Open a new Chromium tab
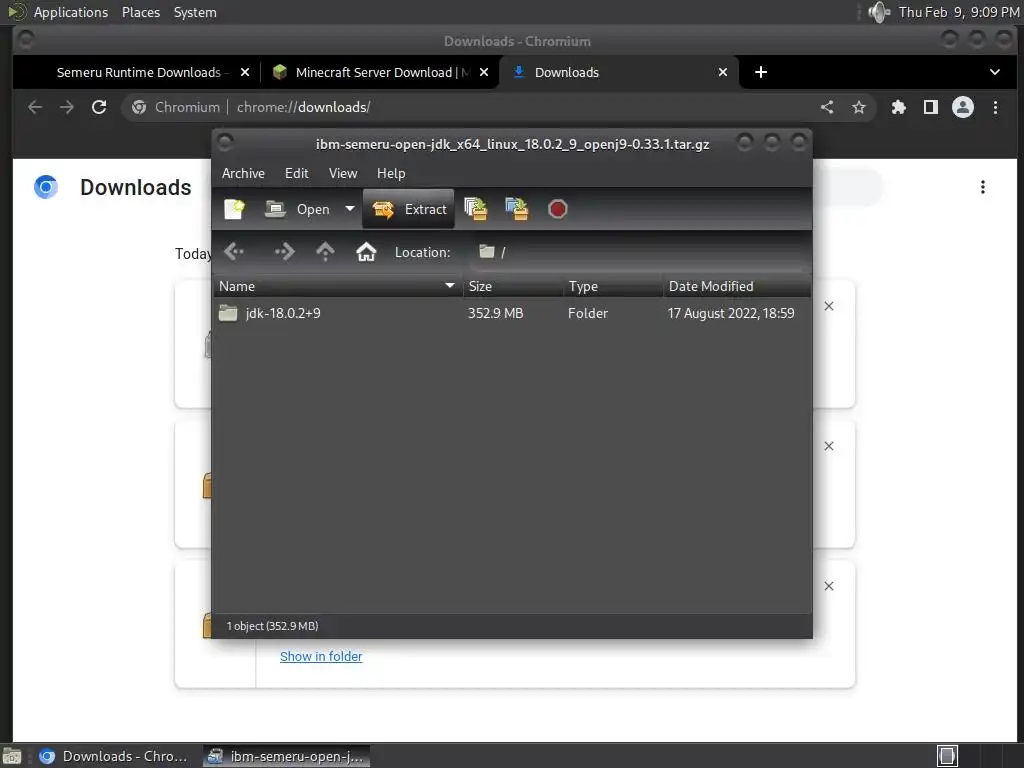This screenshot has width=1024, height=768. (x=761, y=72)
